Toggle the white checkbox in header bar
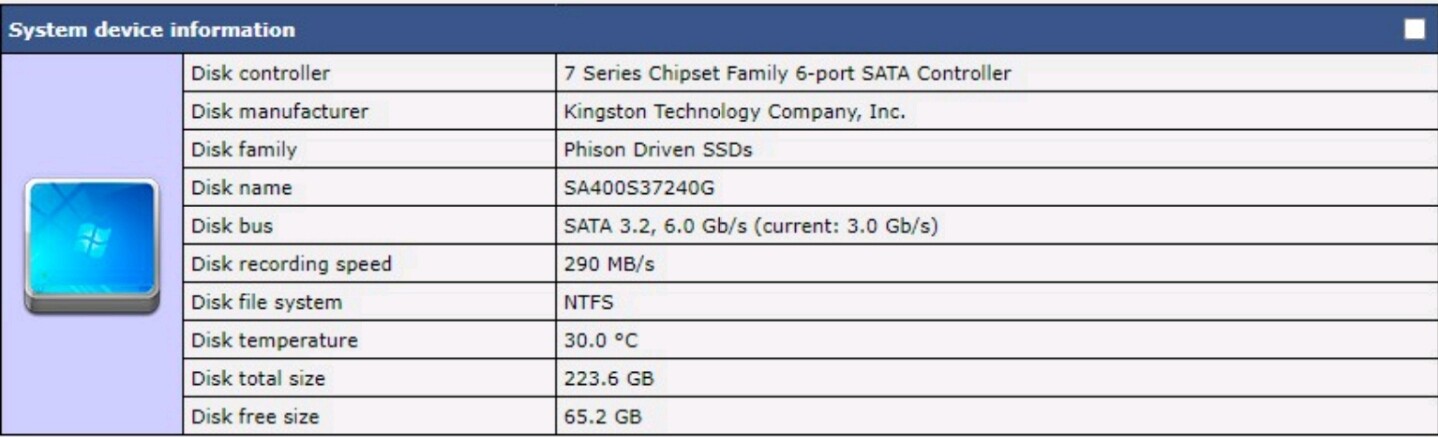 click(1414, 30)
